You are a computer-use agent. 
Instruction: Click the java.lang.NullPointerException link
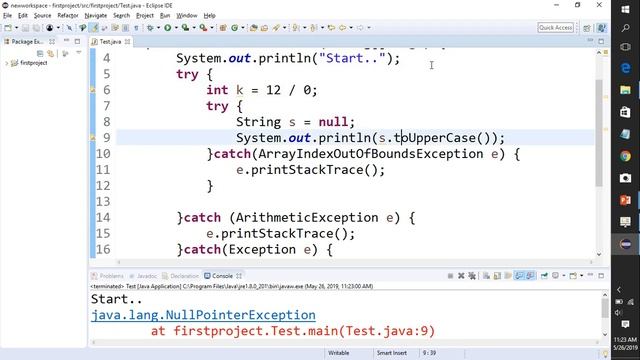(x=203, y=315)
